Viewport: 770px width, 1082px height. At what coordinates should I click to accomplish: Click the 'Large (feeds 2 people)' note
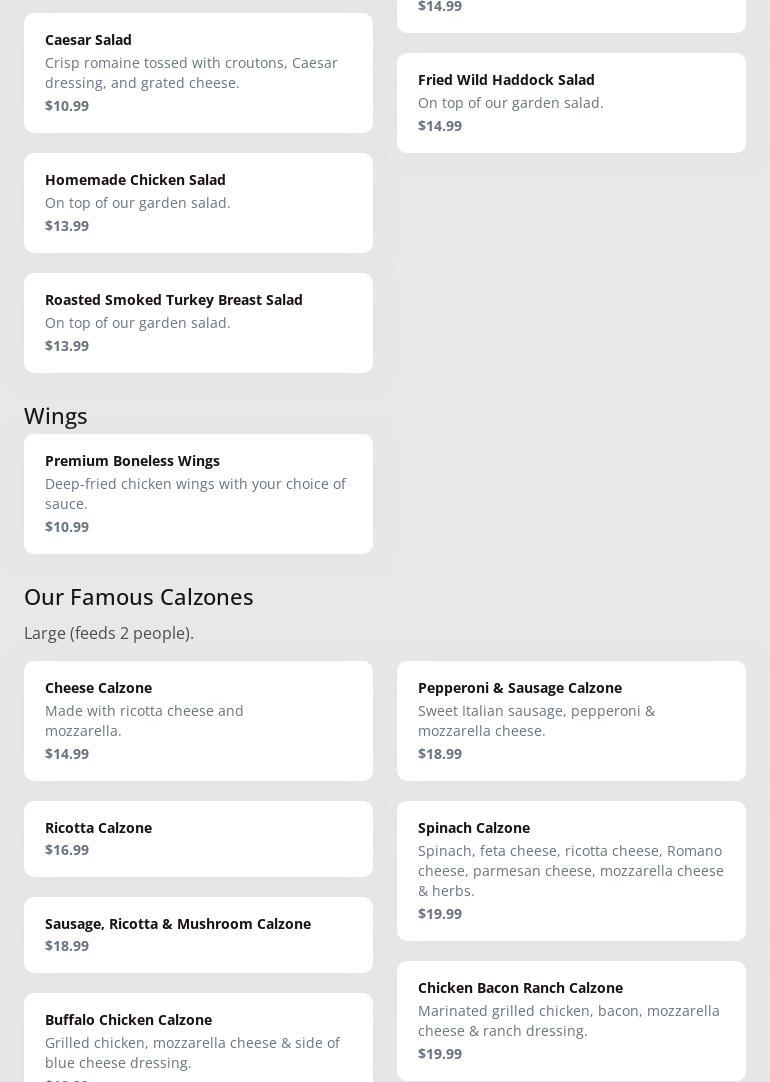pyautogui.click(x=109, y=633)
